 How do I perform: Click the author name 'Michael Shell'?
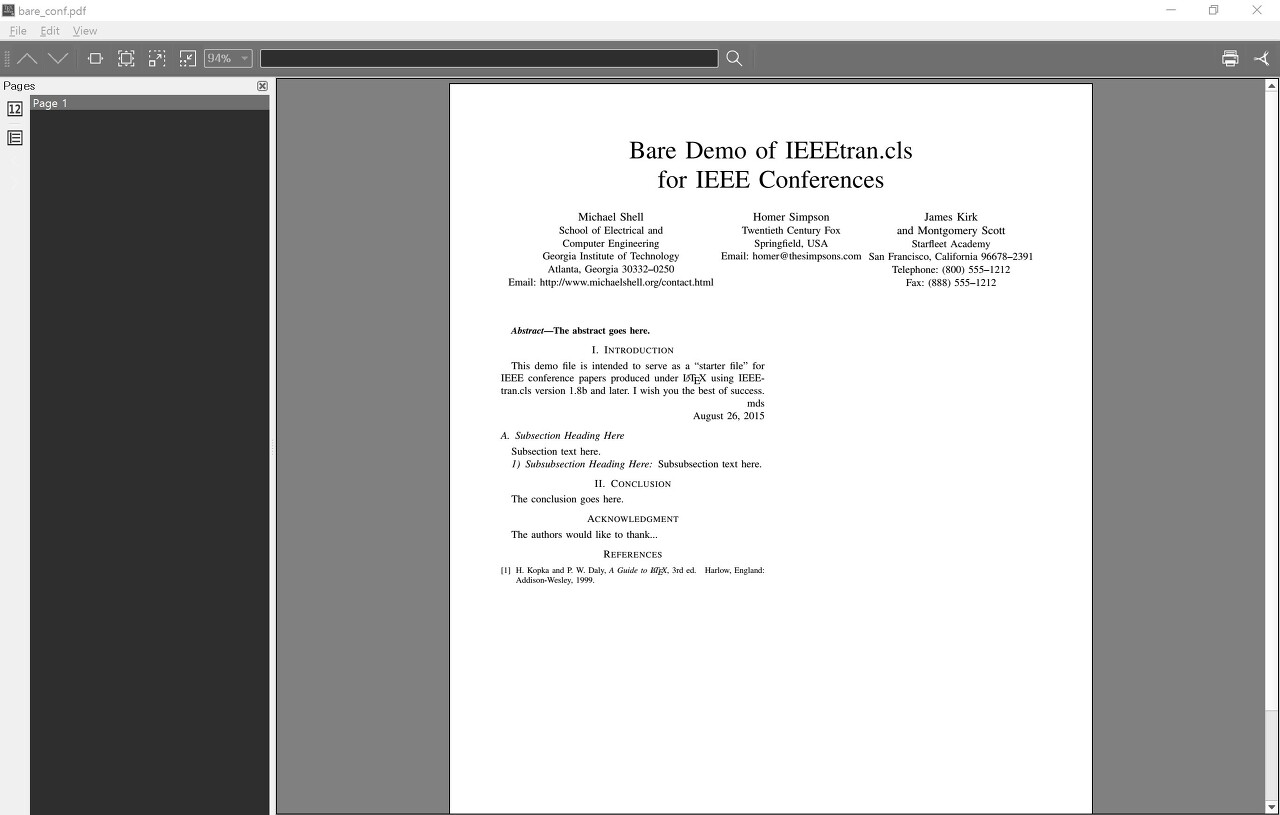(x=611, y=217)
